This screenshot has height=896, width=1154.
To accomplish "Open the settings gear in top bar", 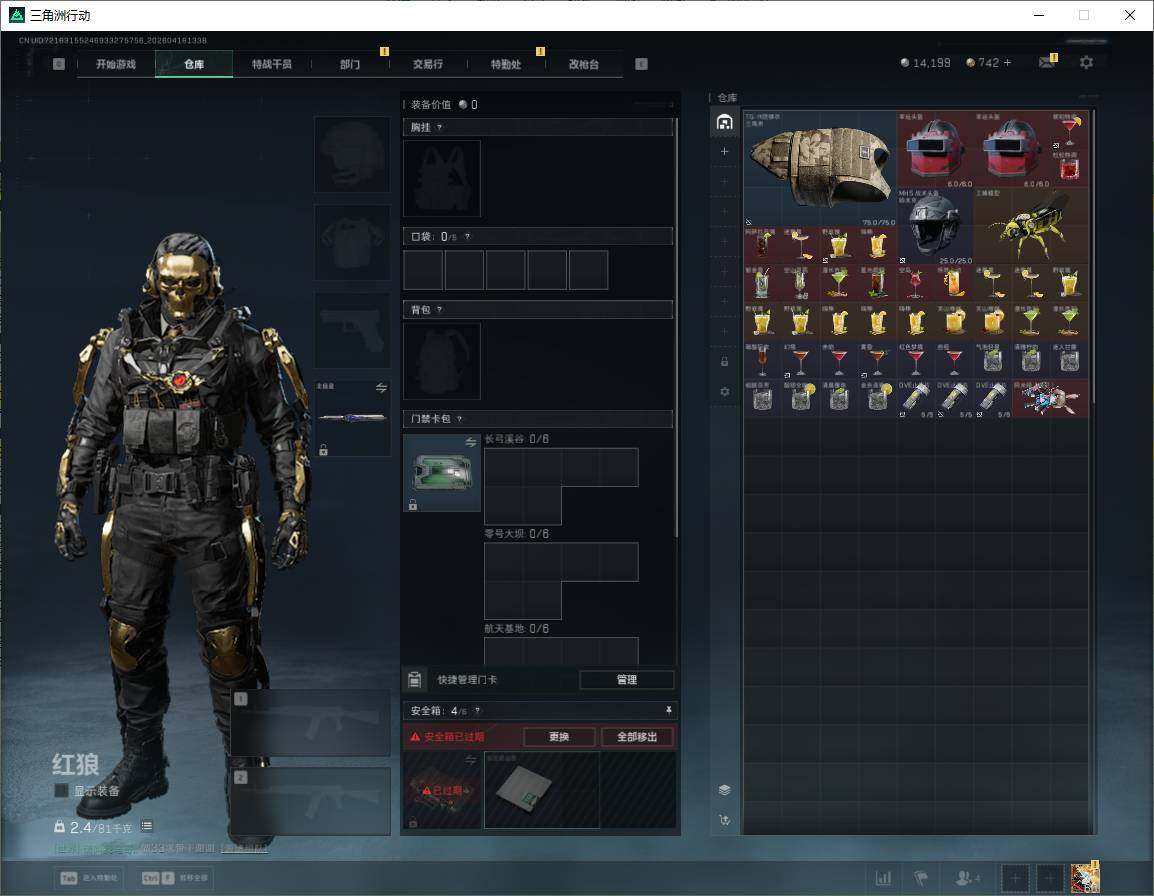I will click(1086, 63).
